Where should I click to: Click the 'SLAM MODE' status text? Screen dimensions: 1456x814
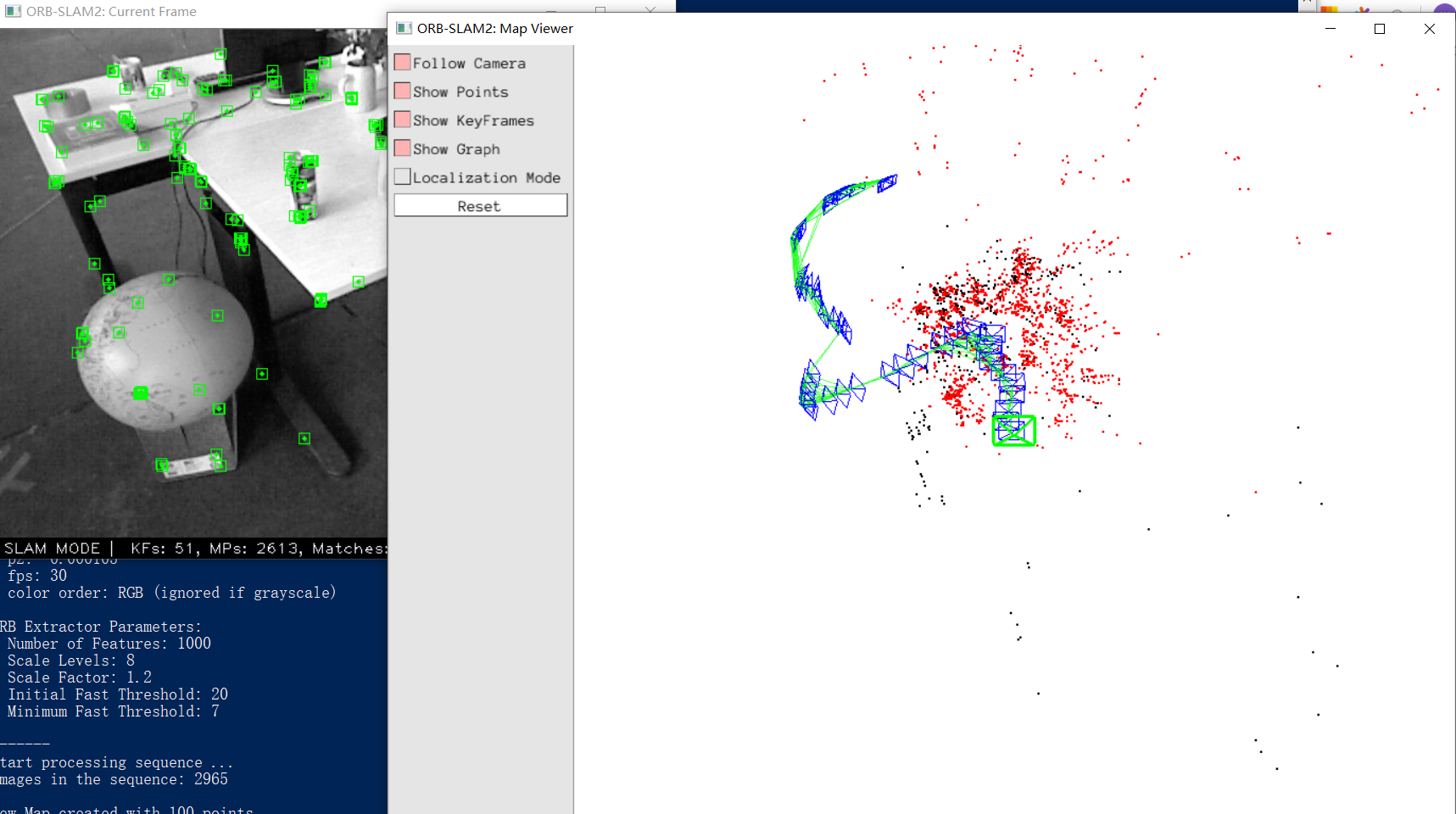(x=52, y=549)
